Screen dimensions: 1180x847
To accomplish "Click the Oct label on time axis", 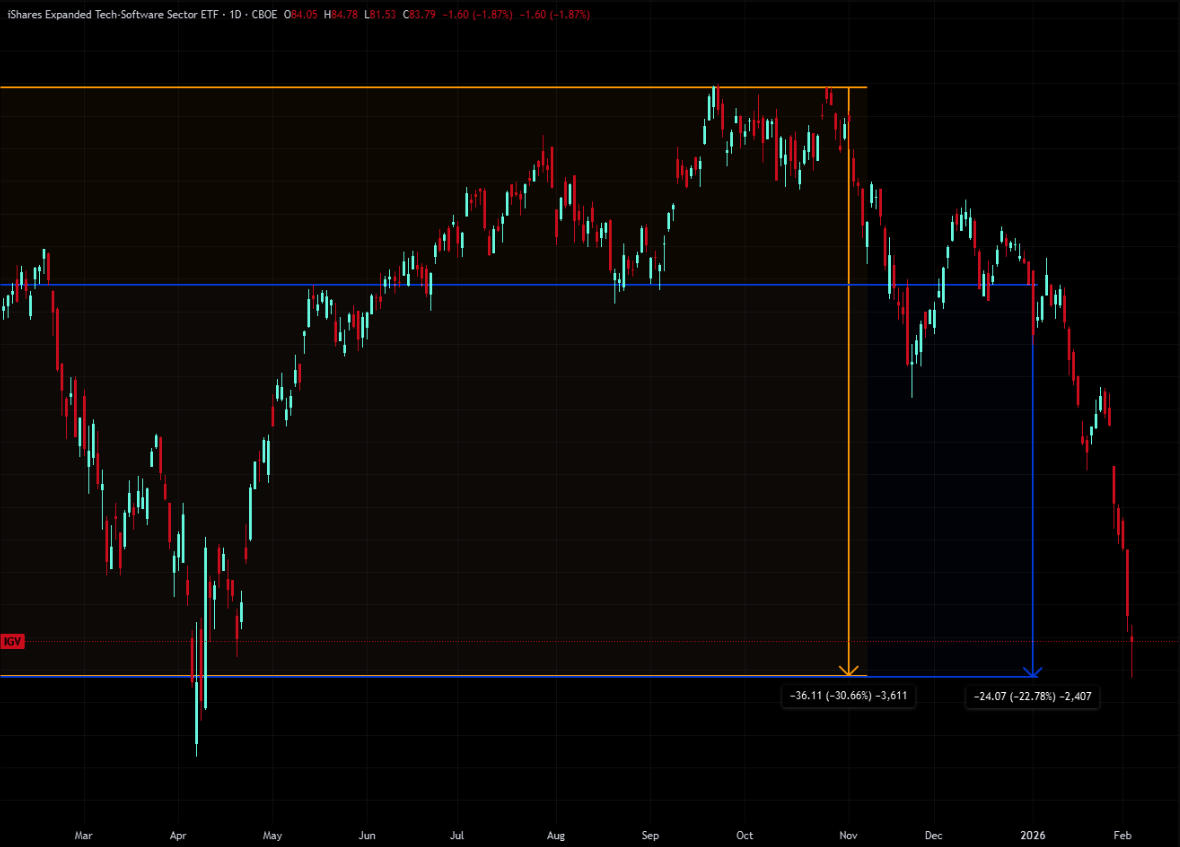I will tap(744, 833).
